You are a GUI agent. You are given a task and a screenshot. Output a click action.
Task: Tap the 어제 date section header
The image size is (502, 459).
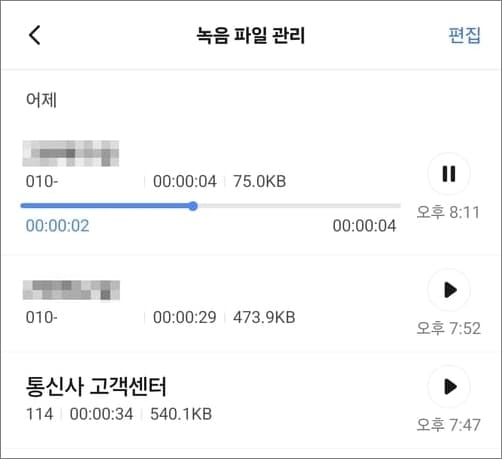(x=41, y=100)
